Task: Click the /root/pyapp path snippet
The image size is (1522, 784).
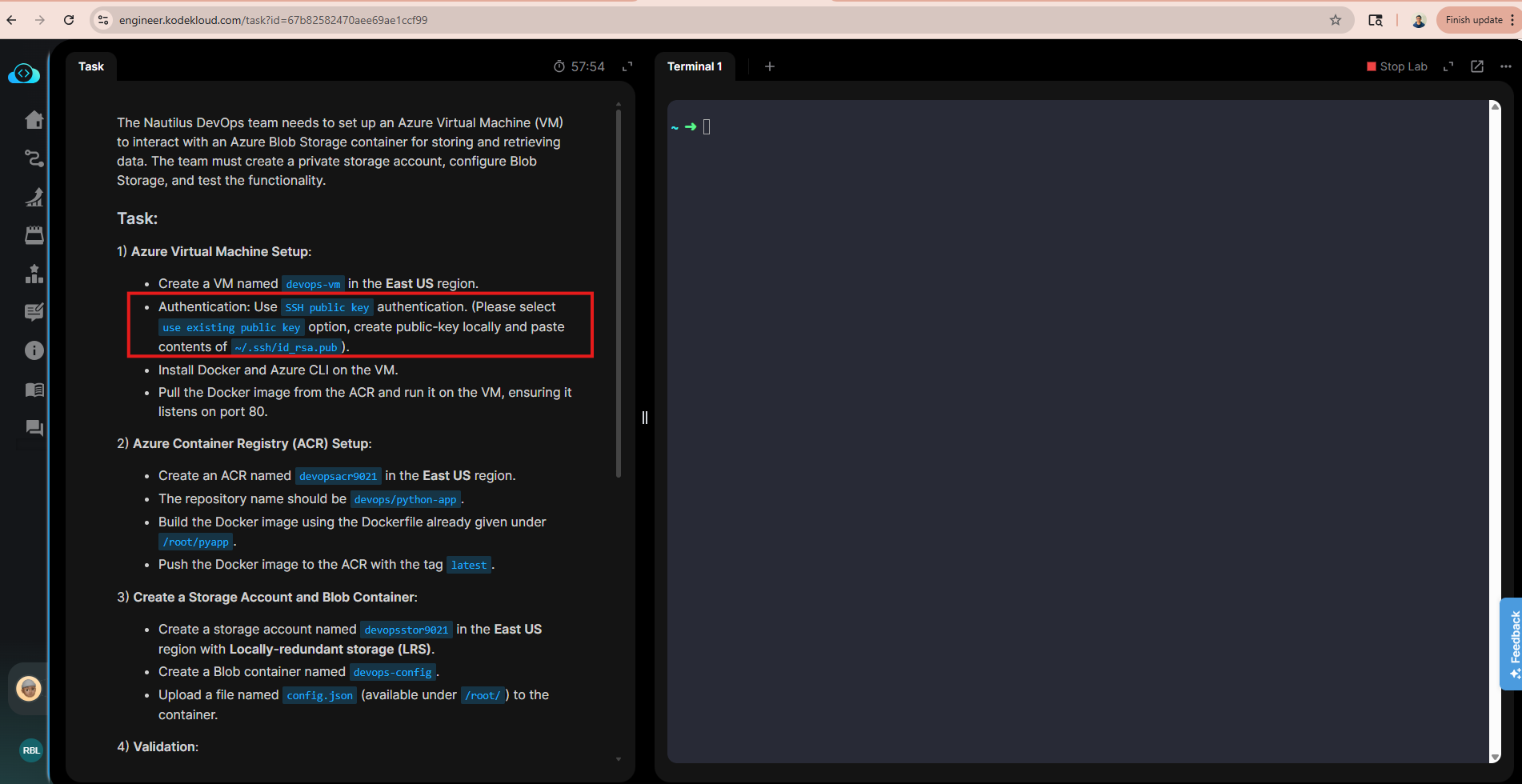Action: pos(196,542)
